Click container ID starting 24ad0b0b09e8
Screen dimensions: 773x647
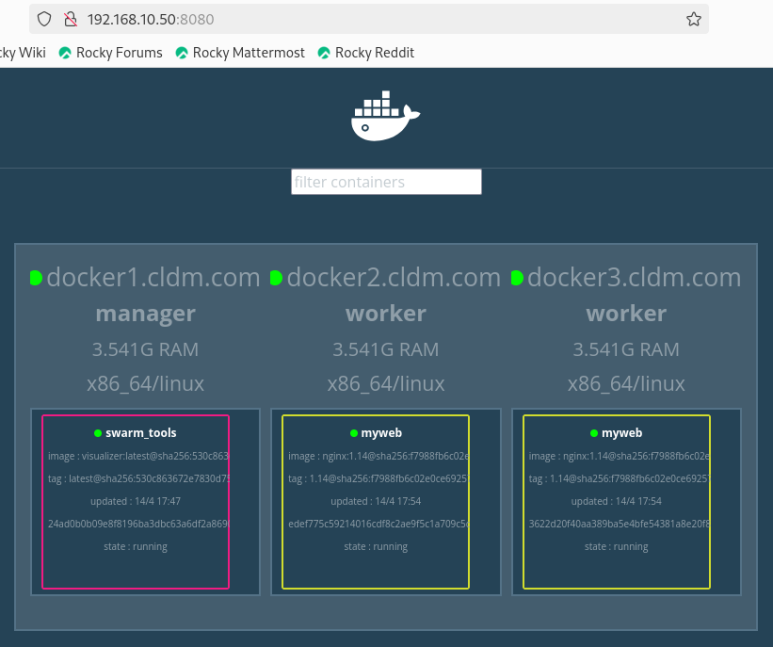click(x=139, y=524)
